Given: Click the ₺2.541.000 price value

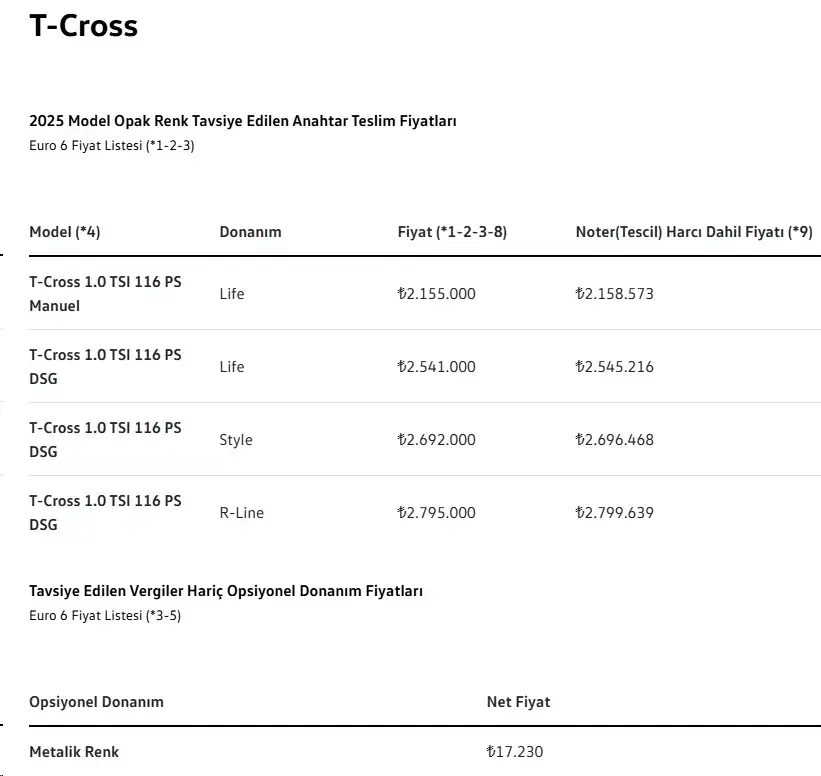Looking at the screenshot, I should (x=437, y=367).
